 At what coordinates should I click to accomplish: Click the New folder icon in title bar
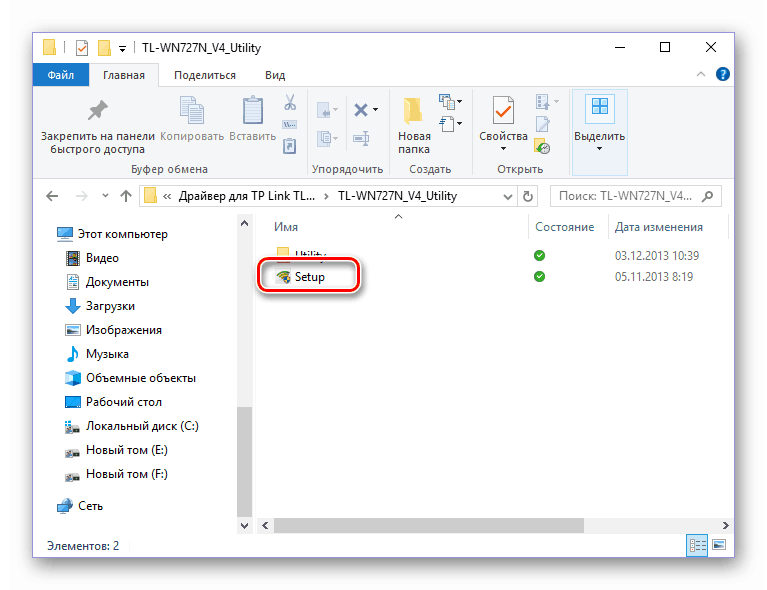pyautogui.click(x=104, y=48)
